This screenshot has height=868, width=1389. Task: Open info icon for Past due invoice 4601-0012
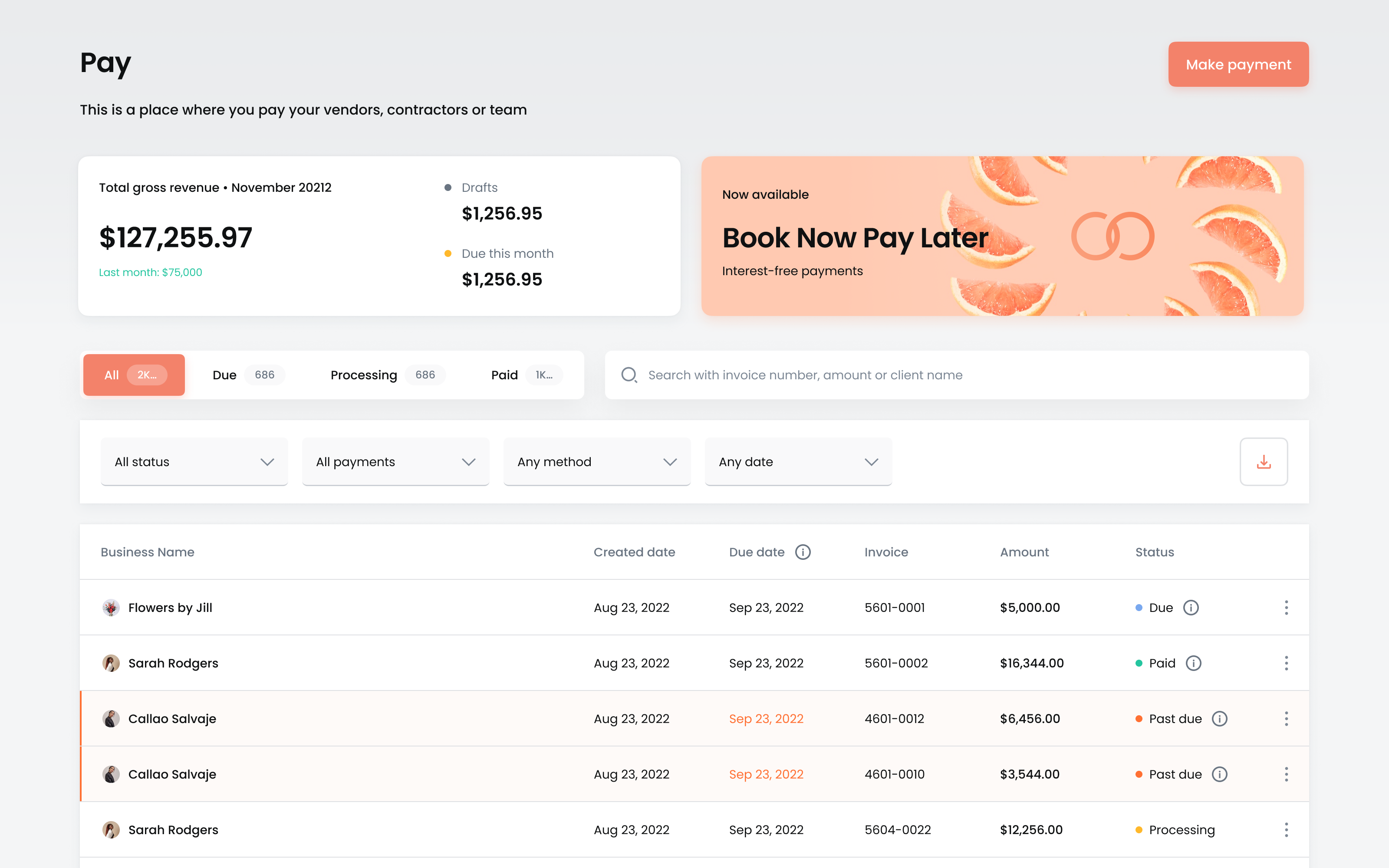tap(1220, 719)
